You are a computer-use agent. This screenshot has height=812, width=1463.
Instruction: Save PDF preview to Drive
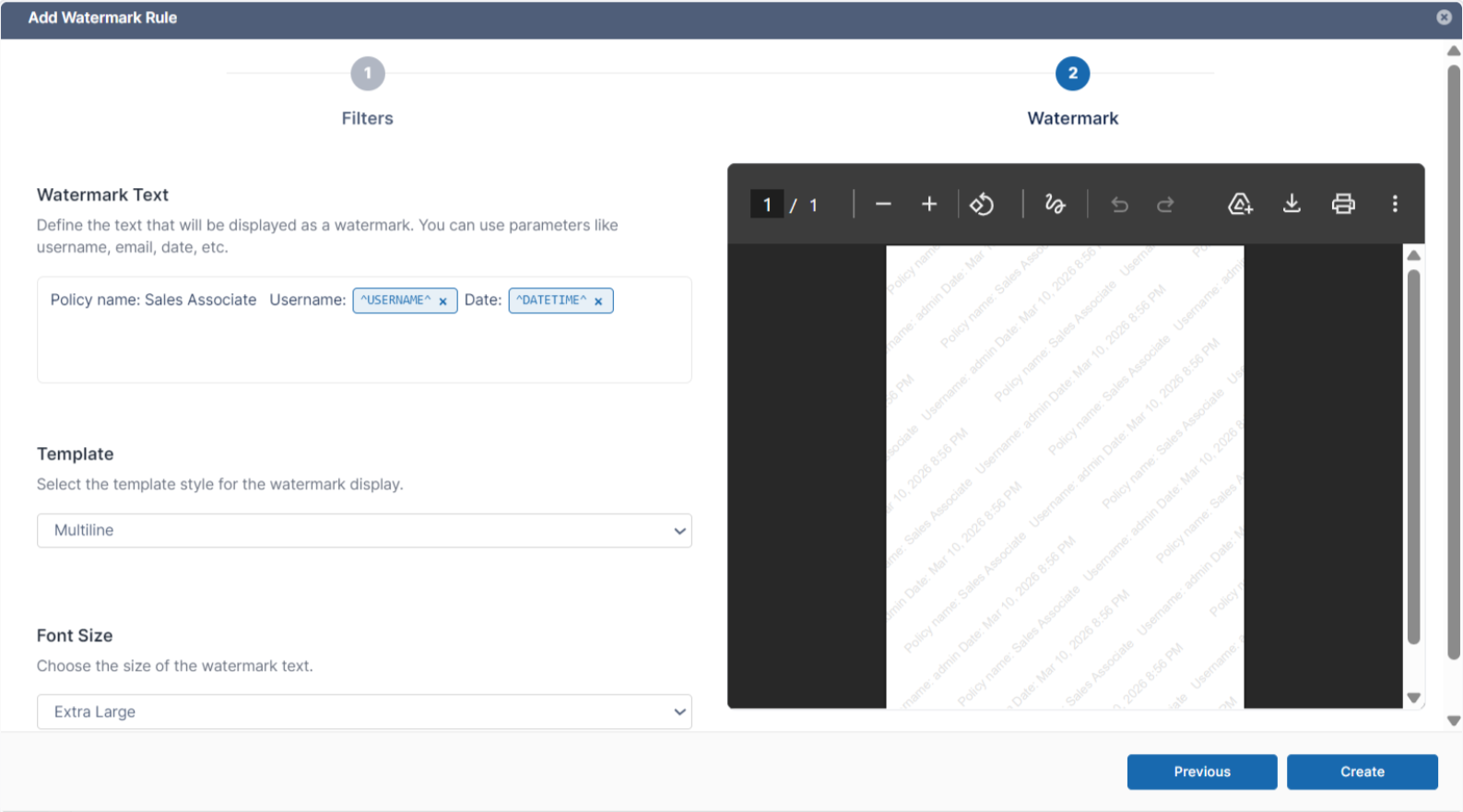(1240, 205)
